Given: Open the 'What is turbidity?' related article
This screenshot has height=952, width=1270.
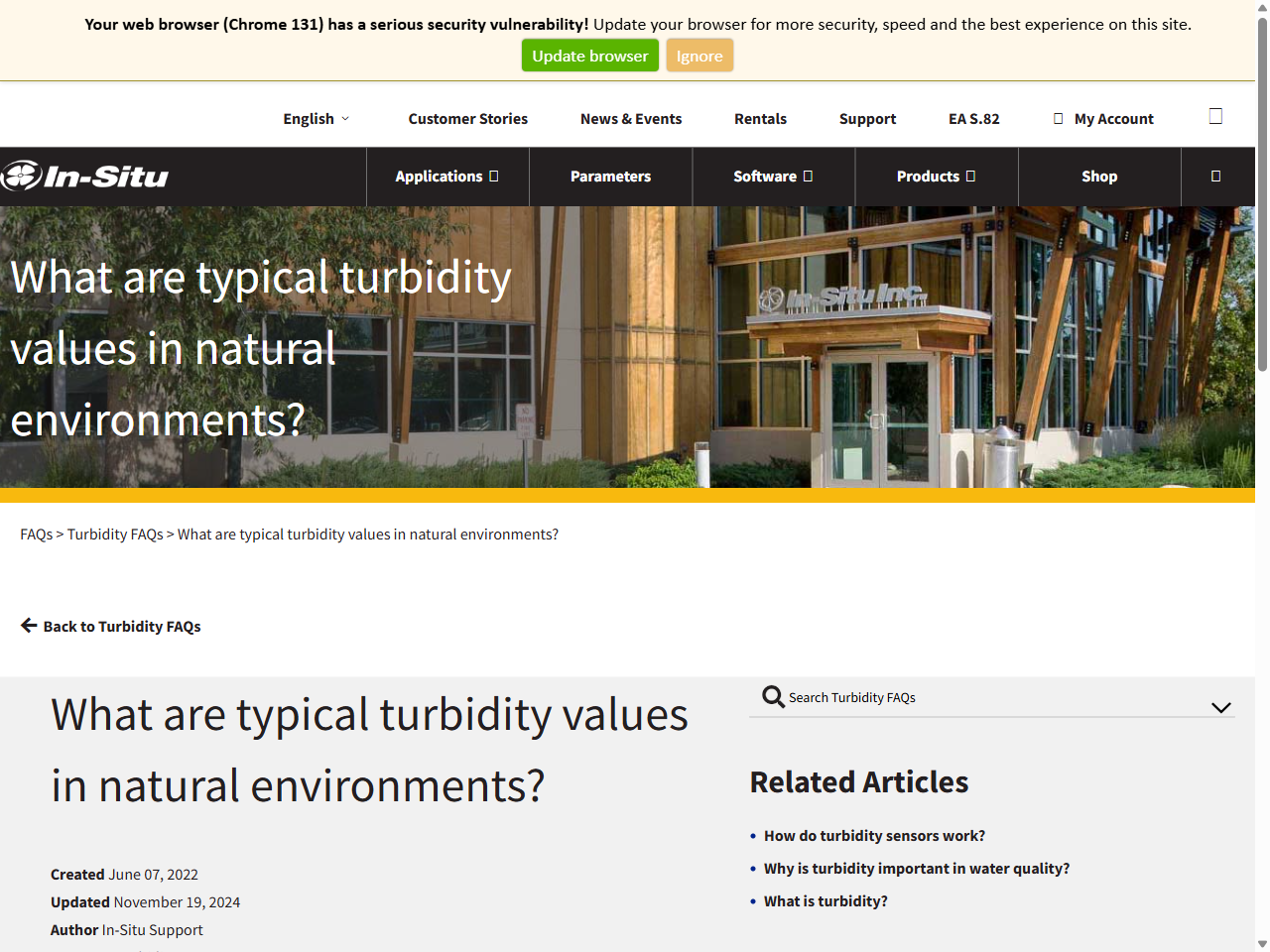Looking at the screenshot, I should pos(825,901).
